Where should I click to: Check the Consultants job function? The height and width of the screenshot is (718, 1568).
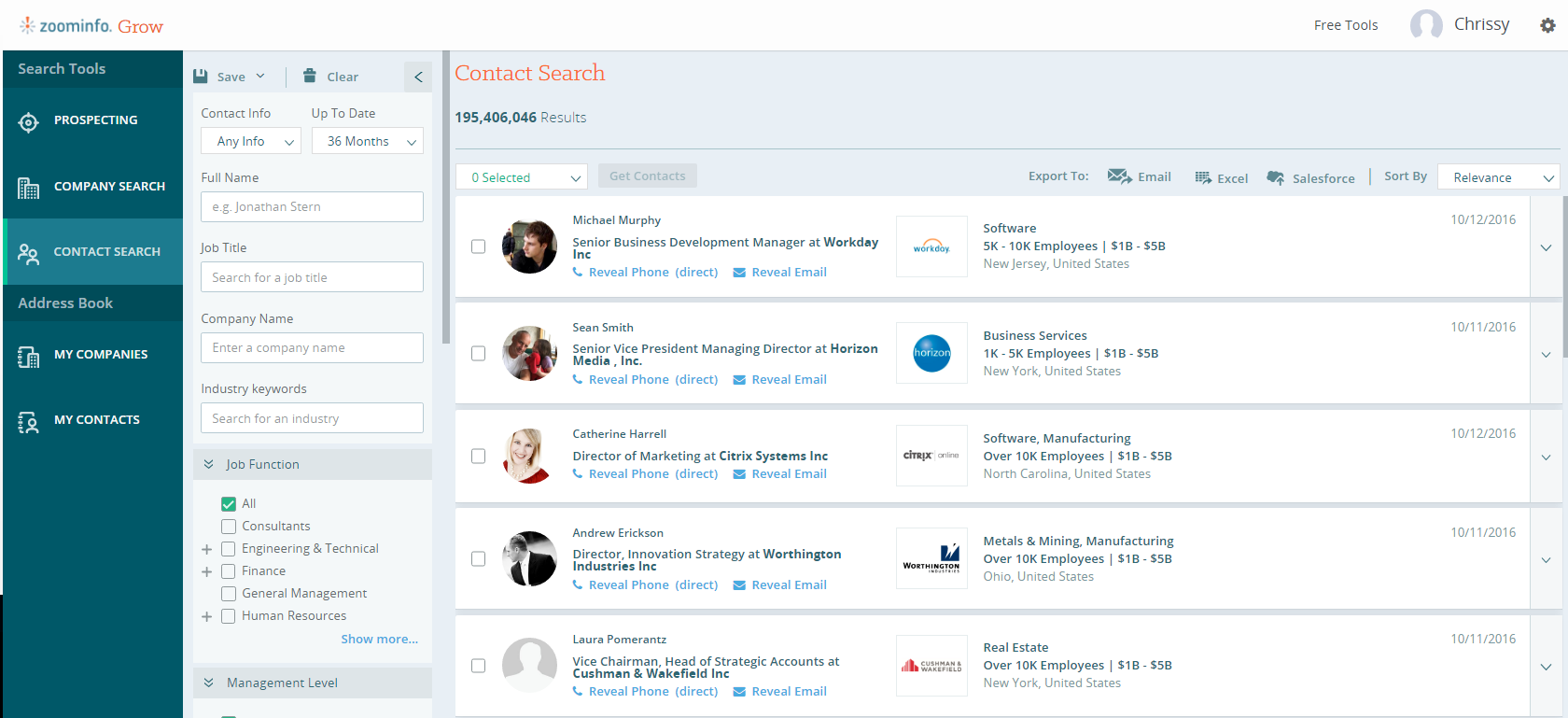tap(229, 527)
